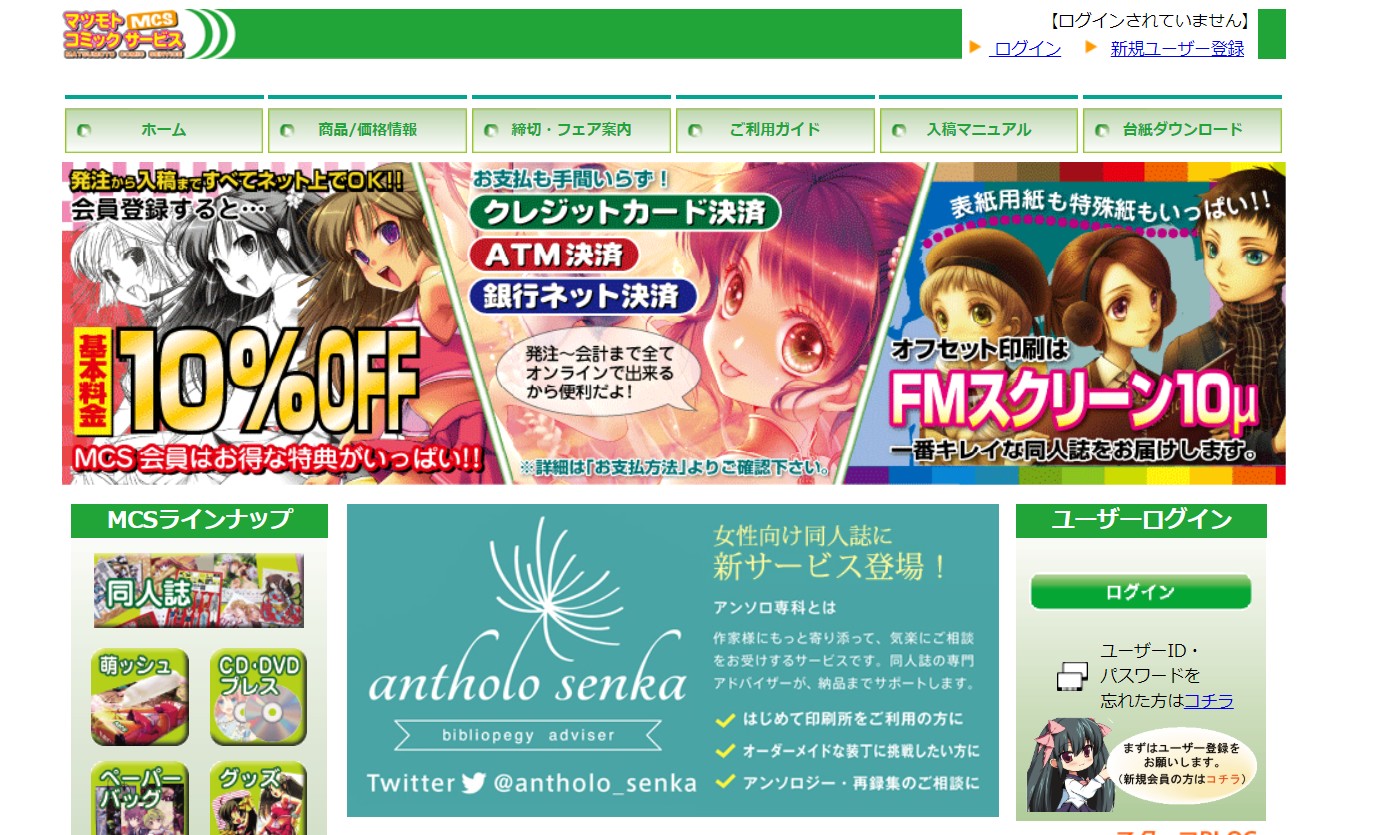1390x835 pixels.
Task: Click the window icon beside ユーザーID・パスワード text
Action: click(x=1072, y=677)
